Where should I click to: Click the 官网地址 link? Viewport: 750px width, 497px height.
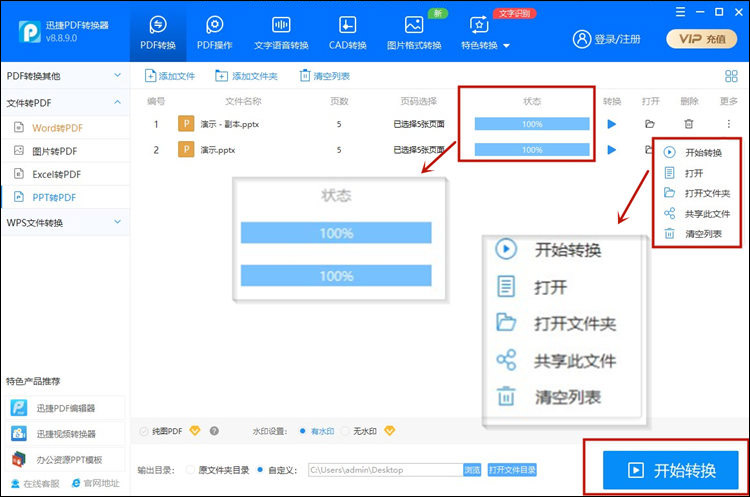pos(95,483)
